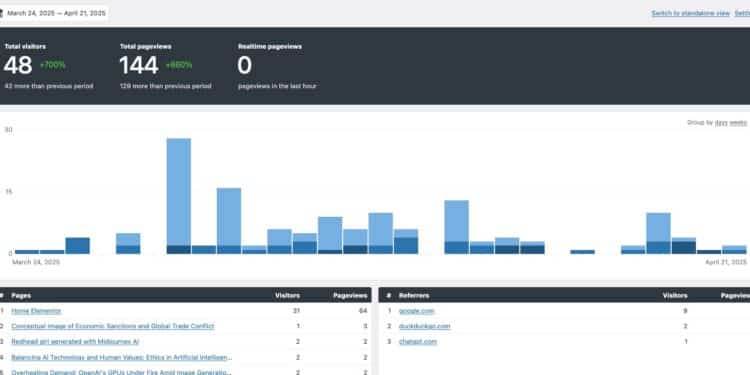Click the visitors count for chatgpt.com
The image size is (750, 375).
point(686,342)
